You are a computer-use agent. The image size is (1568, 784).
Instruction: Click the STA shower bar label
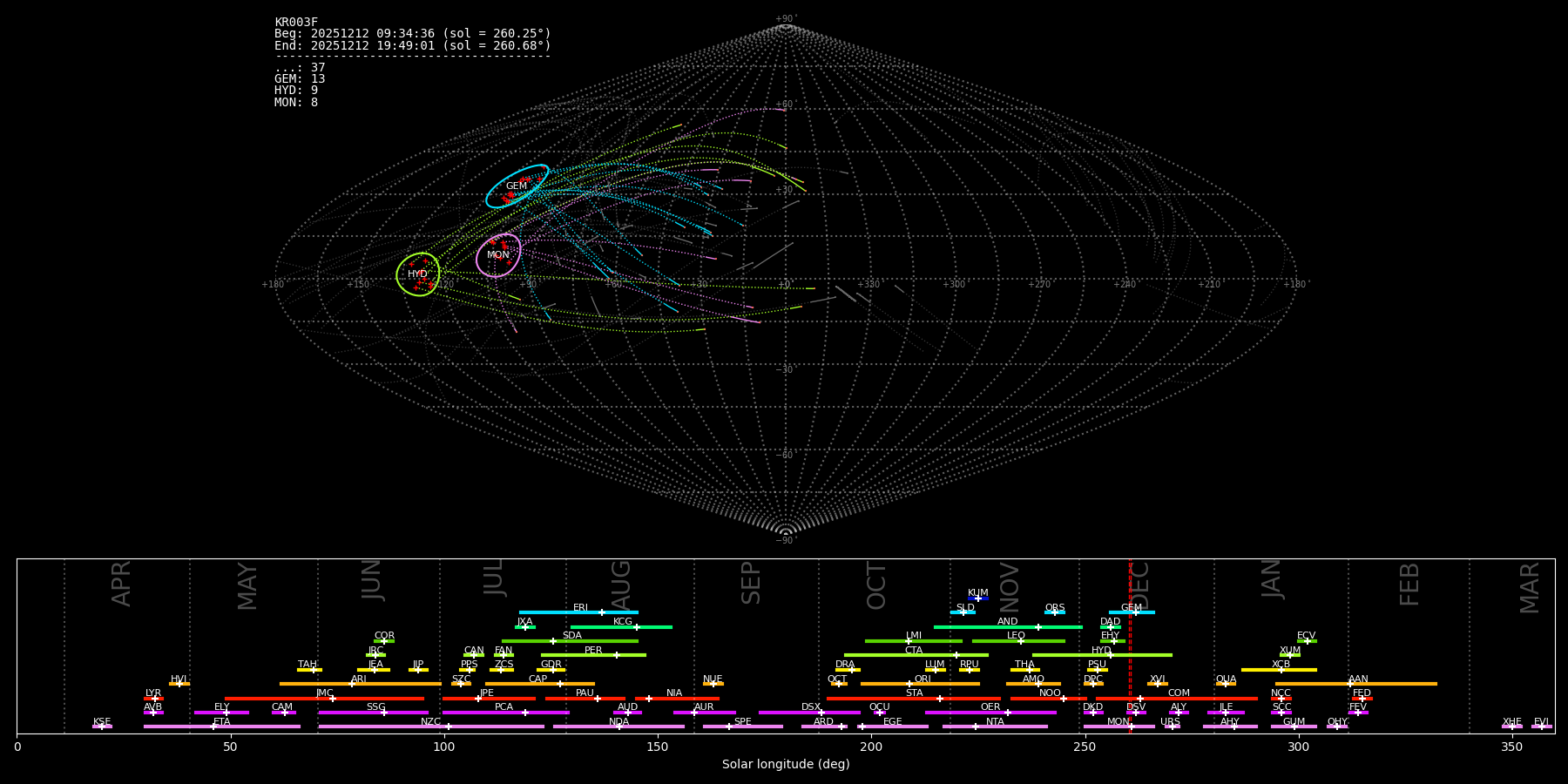(914, 693)
